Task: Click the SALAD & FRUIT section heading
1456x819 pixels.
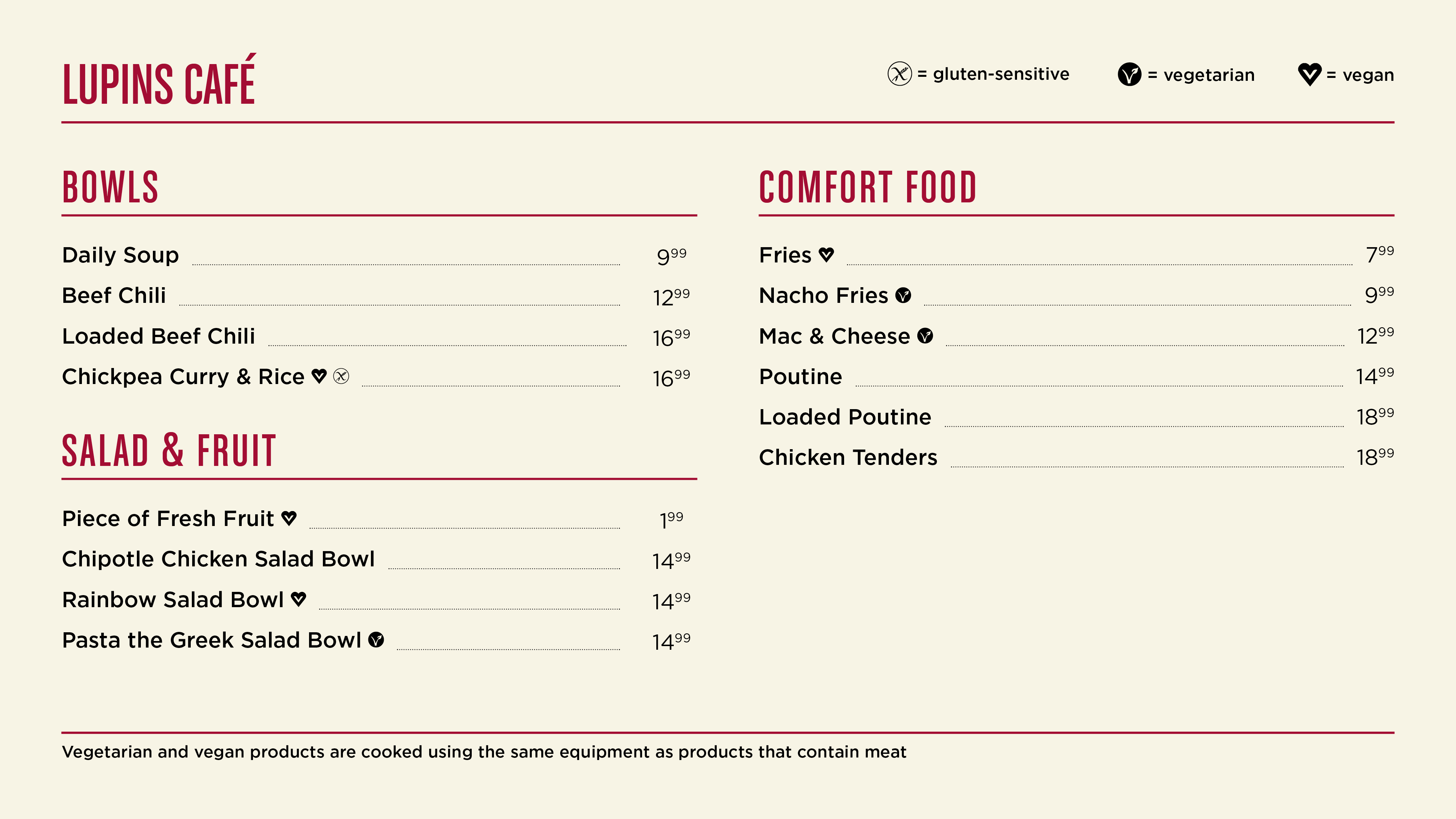Action: click(169, 451)
